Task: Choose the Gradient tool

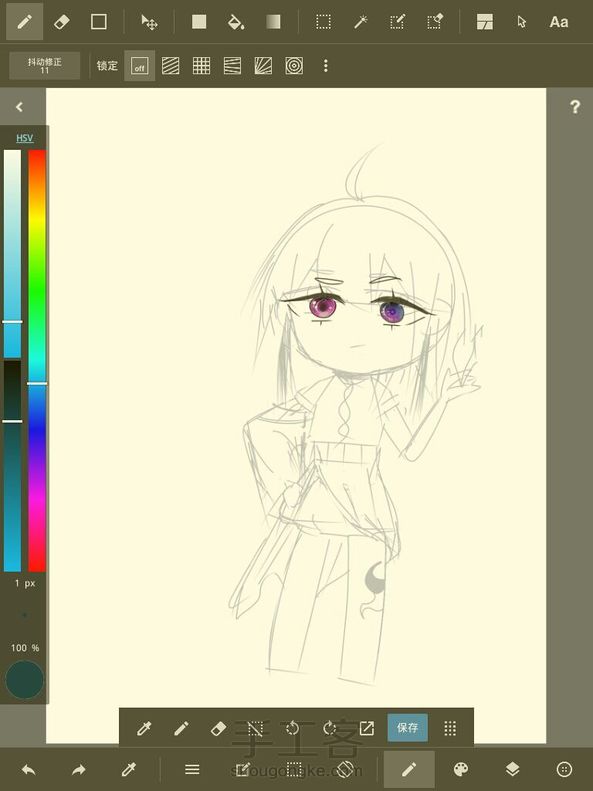Action: 273,22
